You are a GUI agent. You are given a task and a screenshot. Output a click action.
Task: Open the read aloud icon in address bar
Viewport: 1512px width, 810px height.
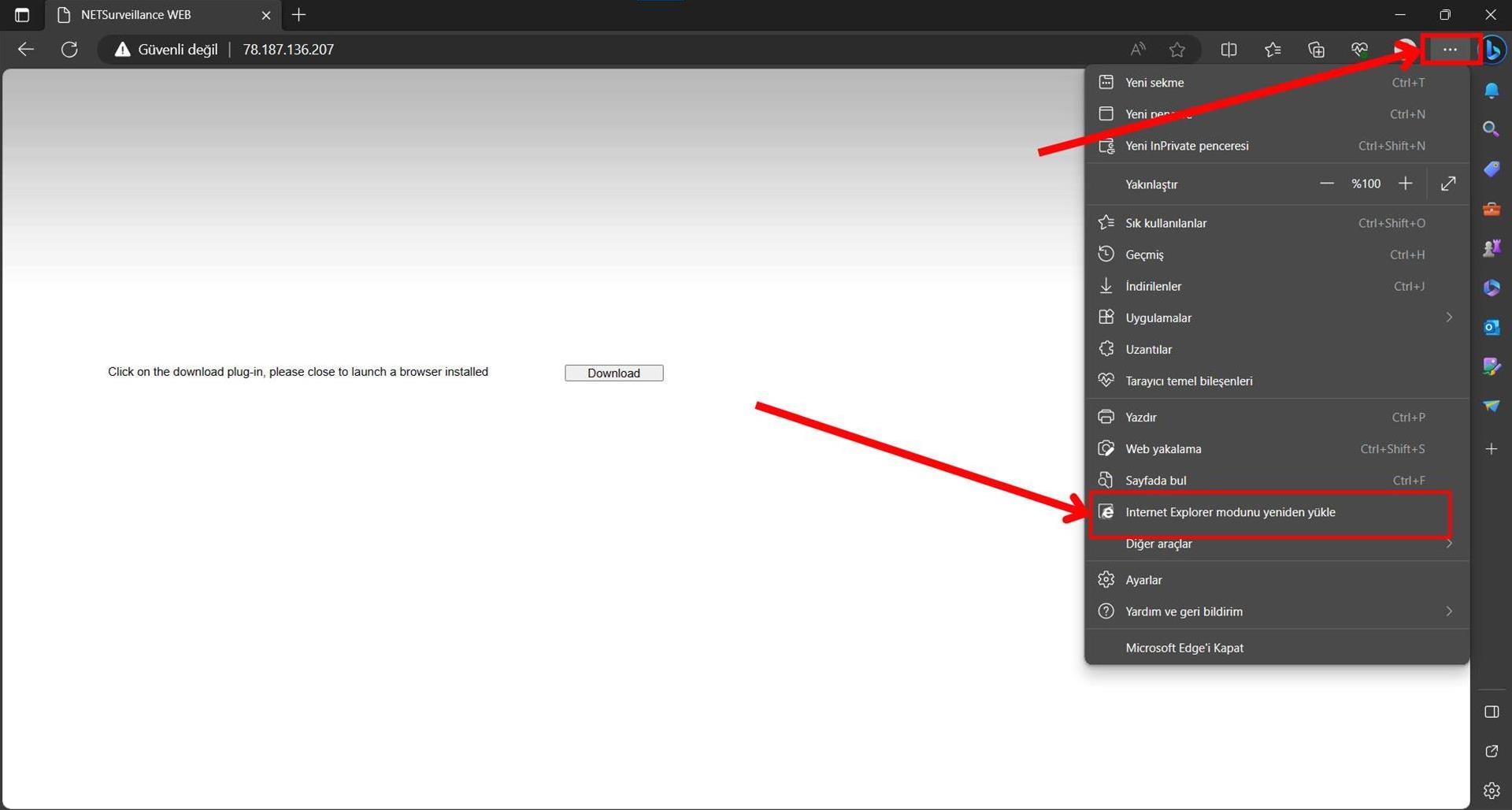click(x=1138, y=50)
